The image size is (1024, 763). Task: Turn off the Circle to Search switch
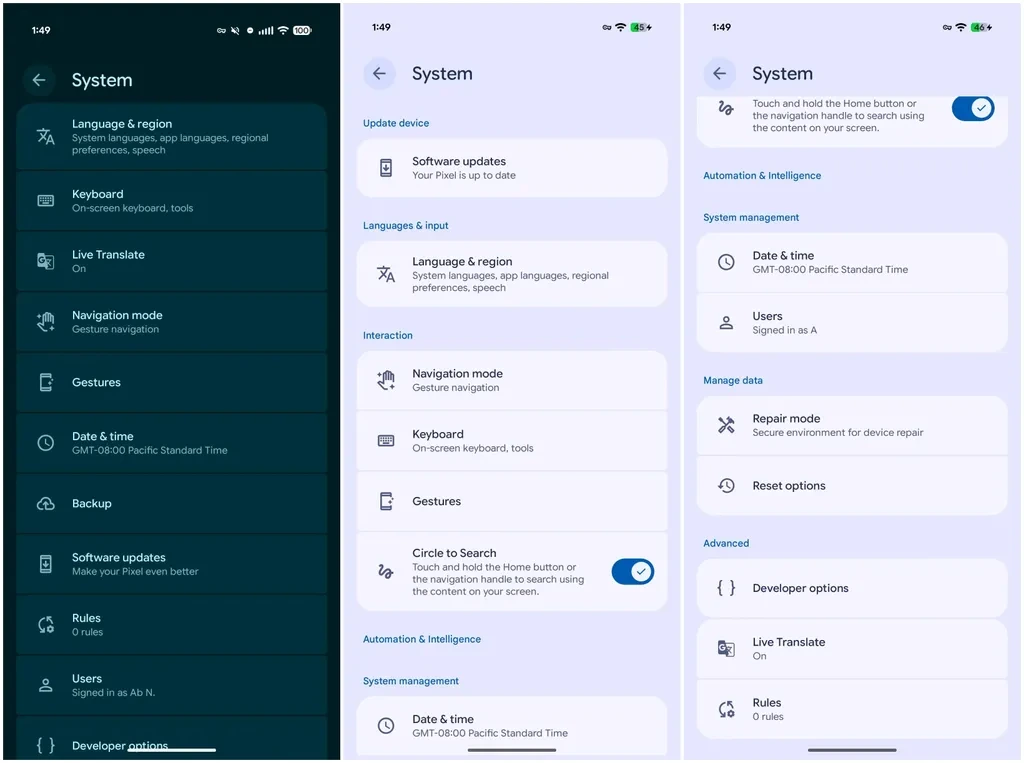[632, 572]
